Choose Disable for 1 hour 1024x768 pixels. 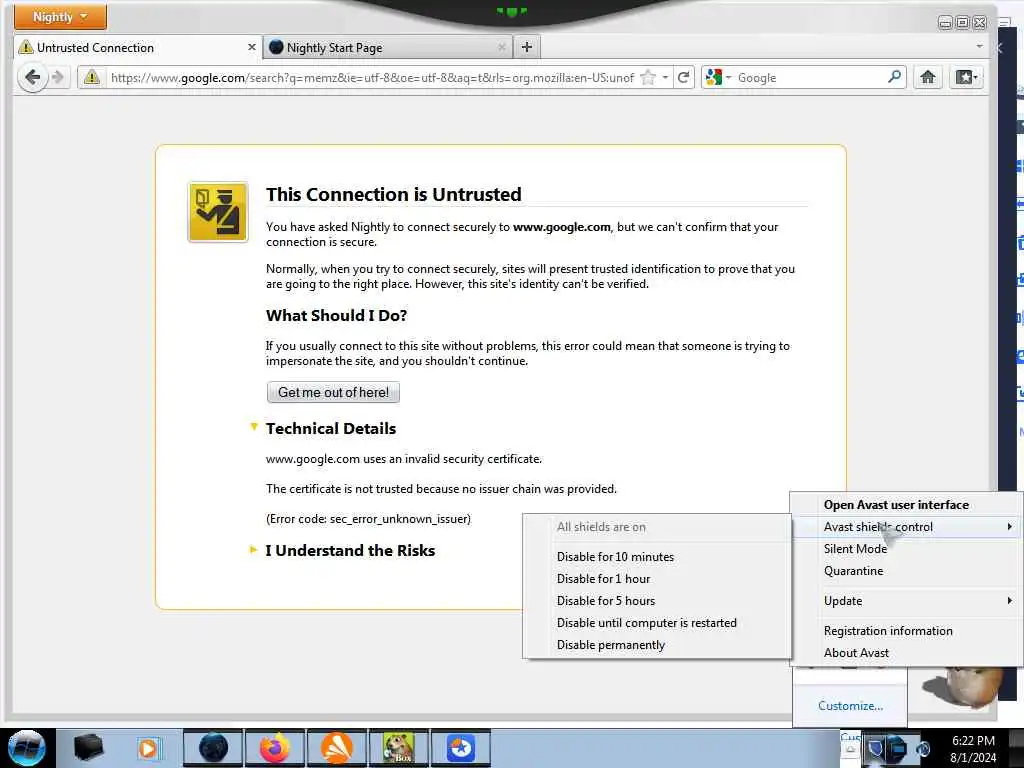pos(657,579)
